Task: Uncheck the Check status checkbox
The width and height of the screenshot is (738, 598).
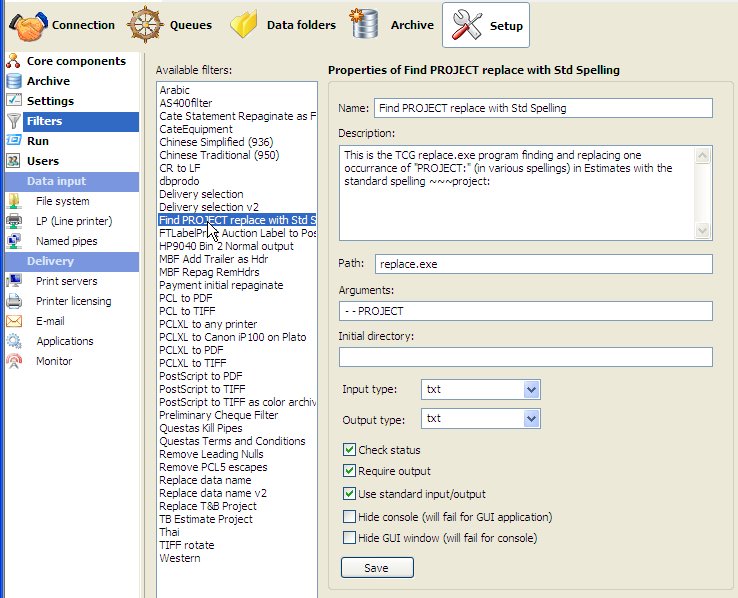Action: pos(349,451)
